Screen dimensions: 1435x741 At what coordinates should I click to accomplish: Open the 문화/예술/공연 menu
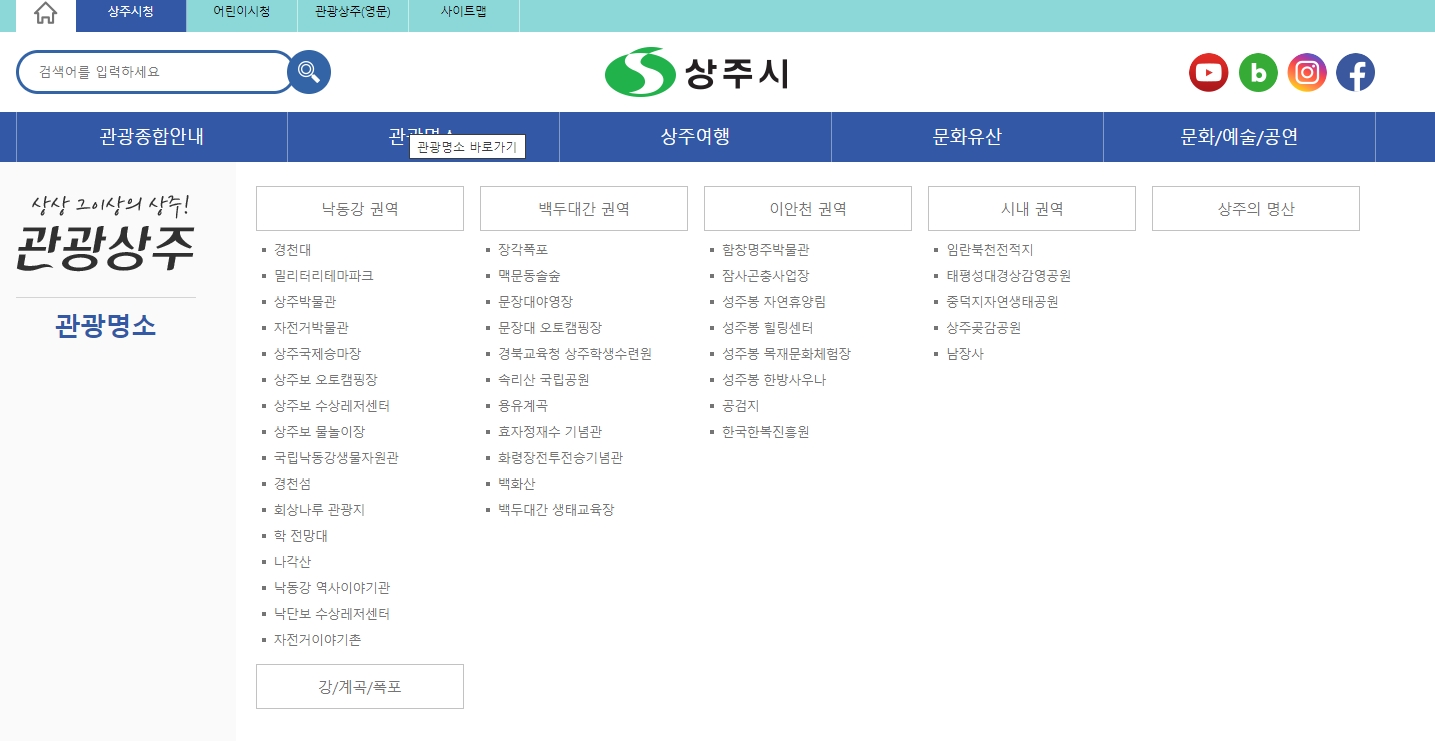[1239, 137]
